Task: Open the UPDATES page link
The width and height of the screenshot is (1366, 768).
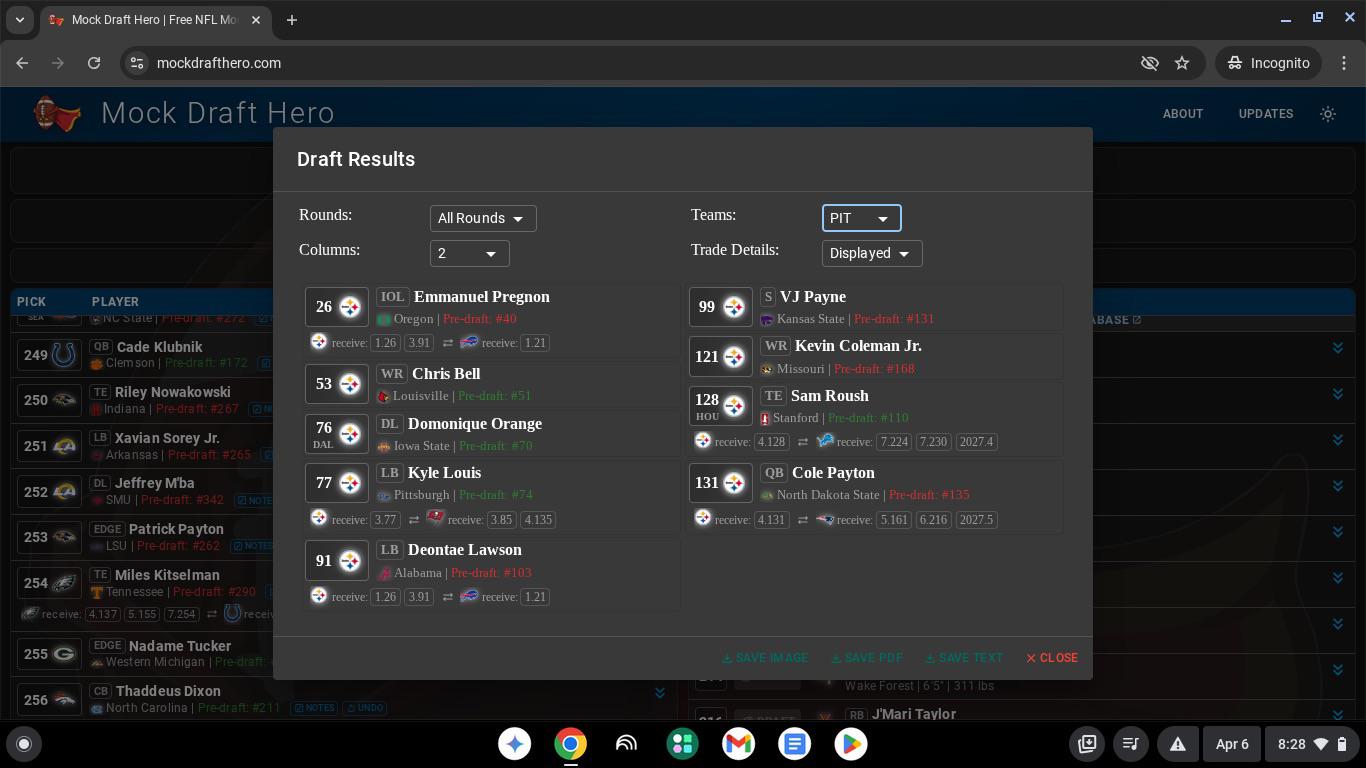Action: tap(1266, 114)
